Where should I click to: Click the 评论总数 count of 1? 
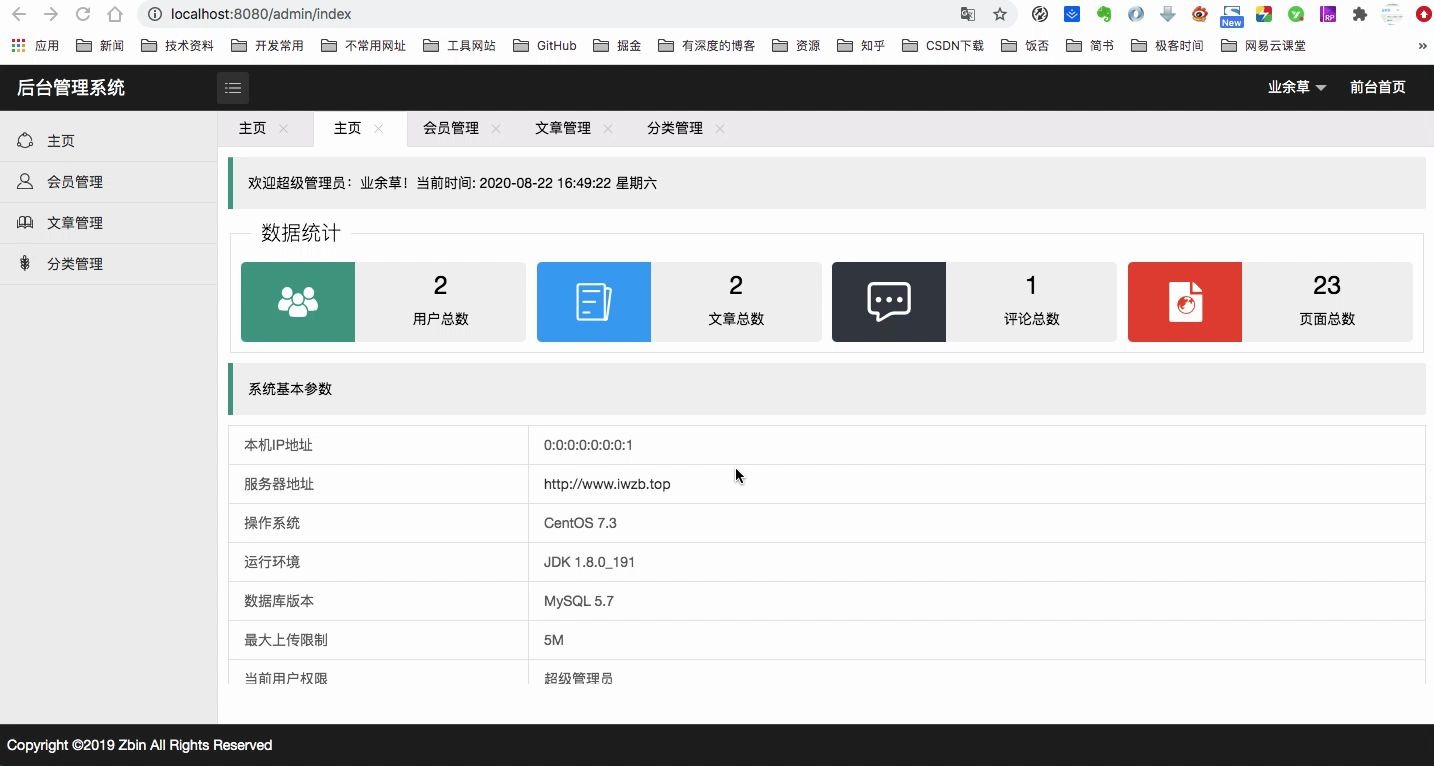(1031, 286)
